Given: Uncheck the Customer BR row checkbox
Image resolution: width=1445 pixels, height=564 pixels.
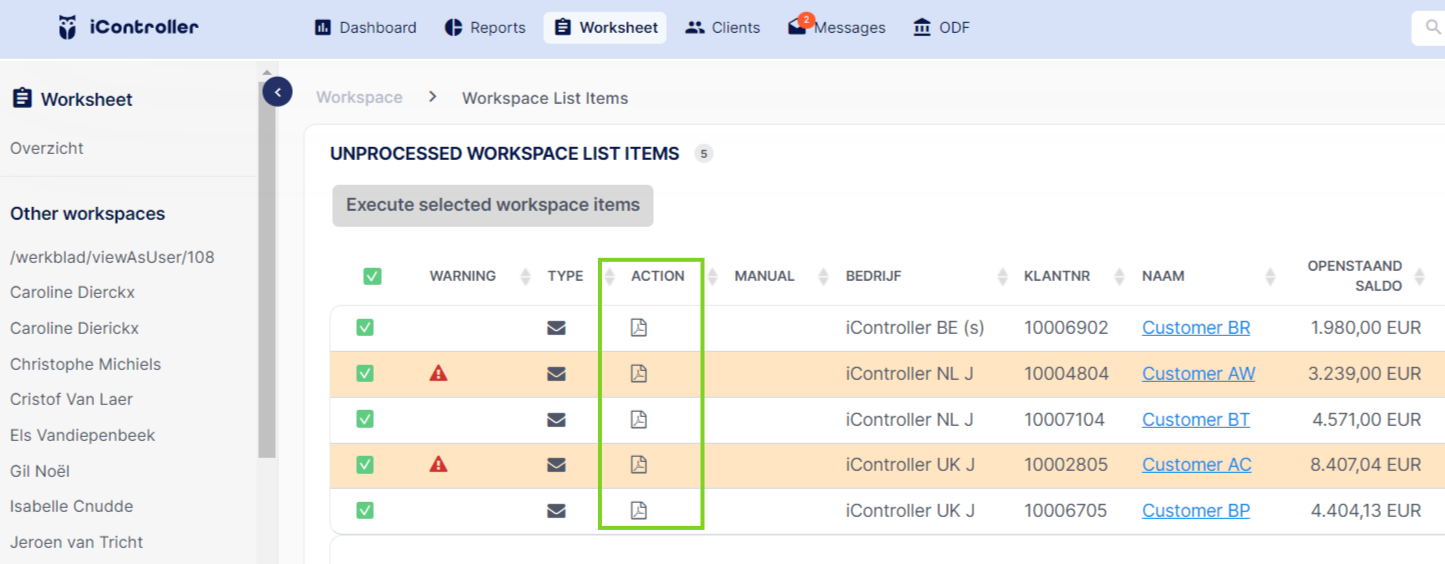Looking at the screenshot, I should [x=365, y=327].
